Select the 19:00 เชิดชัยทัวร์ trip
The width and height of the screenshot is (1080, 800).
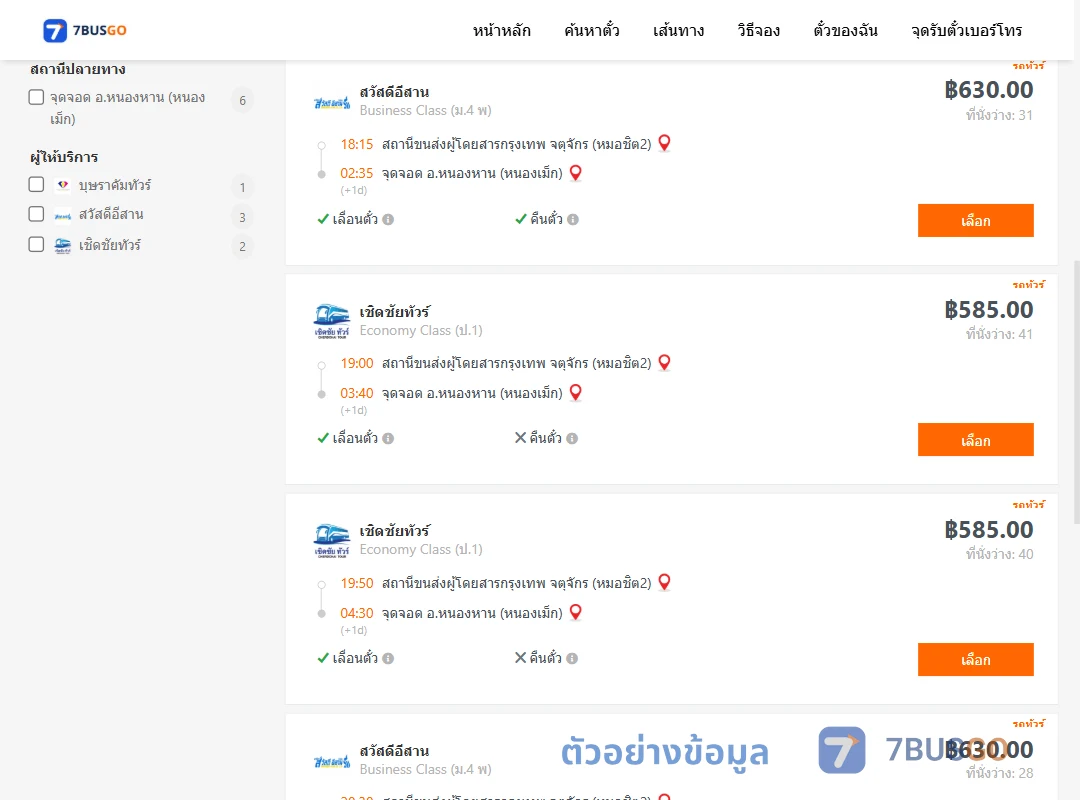975,440
